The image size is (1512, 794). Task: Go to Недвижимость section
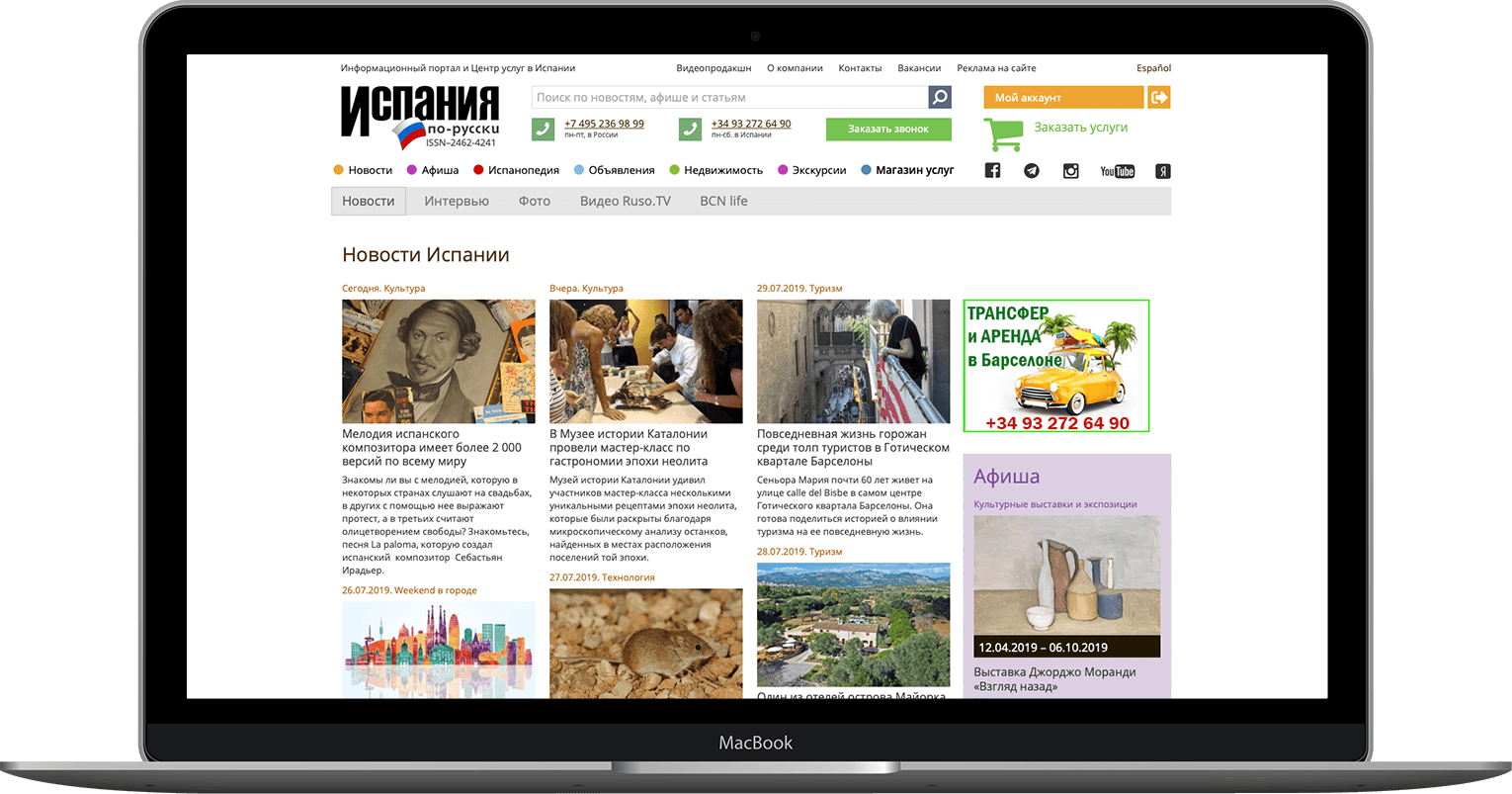tap(716, 170)
